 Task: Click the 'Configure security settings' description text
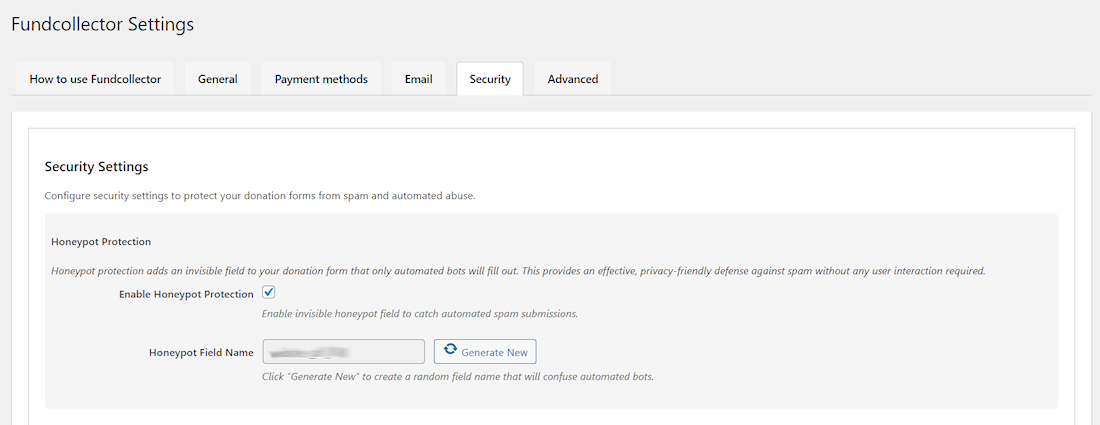click(x=260, y=196)
